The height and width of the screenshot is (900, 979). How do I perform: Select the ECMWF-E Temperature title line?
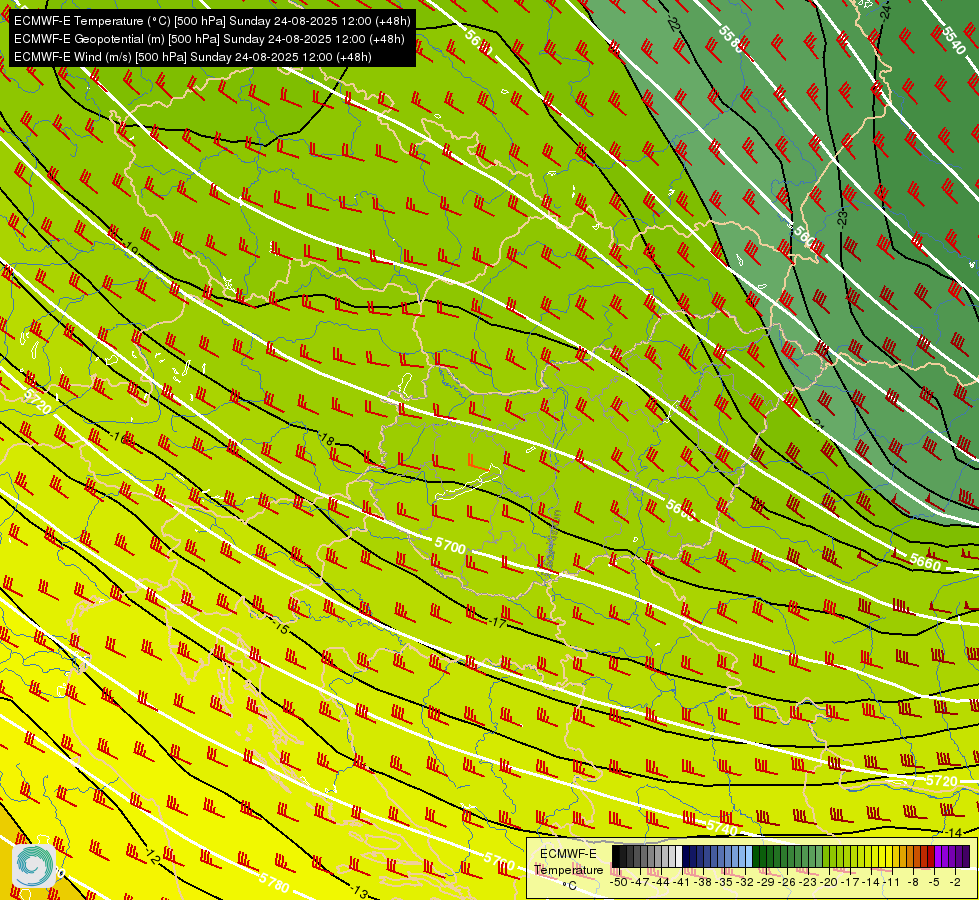point(212,21)
